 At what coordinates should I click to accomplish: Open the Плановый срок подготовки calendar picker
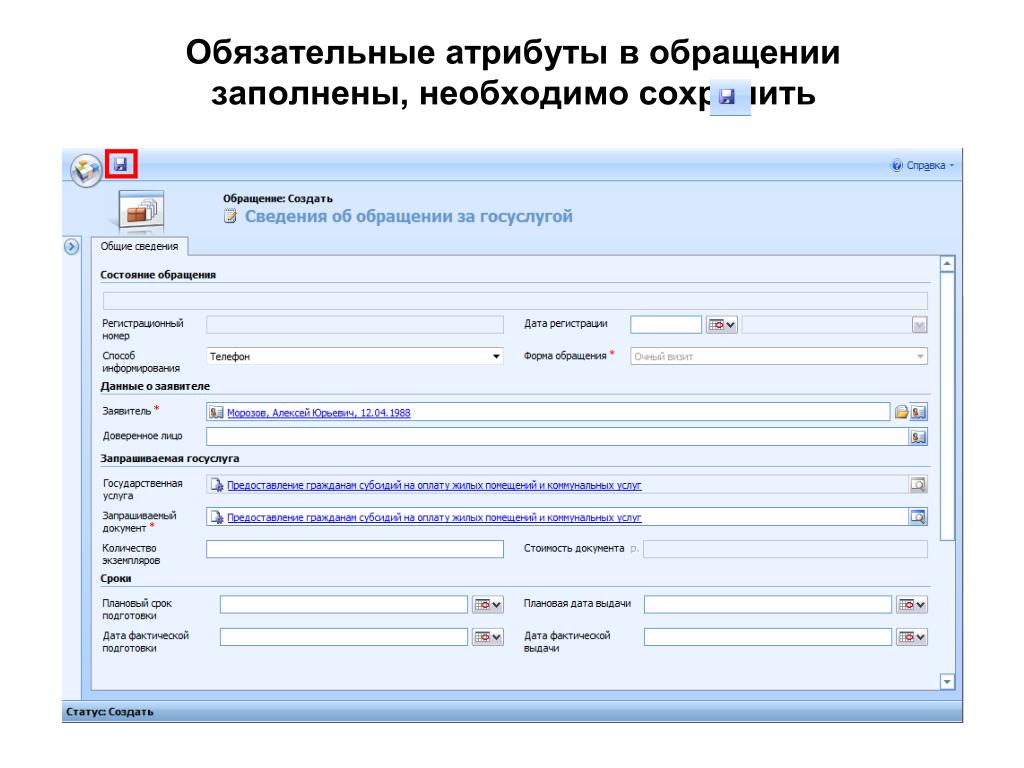click(488, 605)
